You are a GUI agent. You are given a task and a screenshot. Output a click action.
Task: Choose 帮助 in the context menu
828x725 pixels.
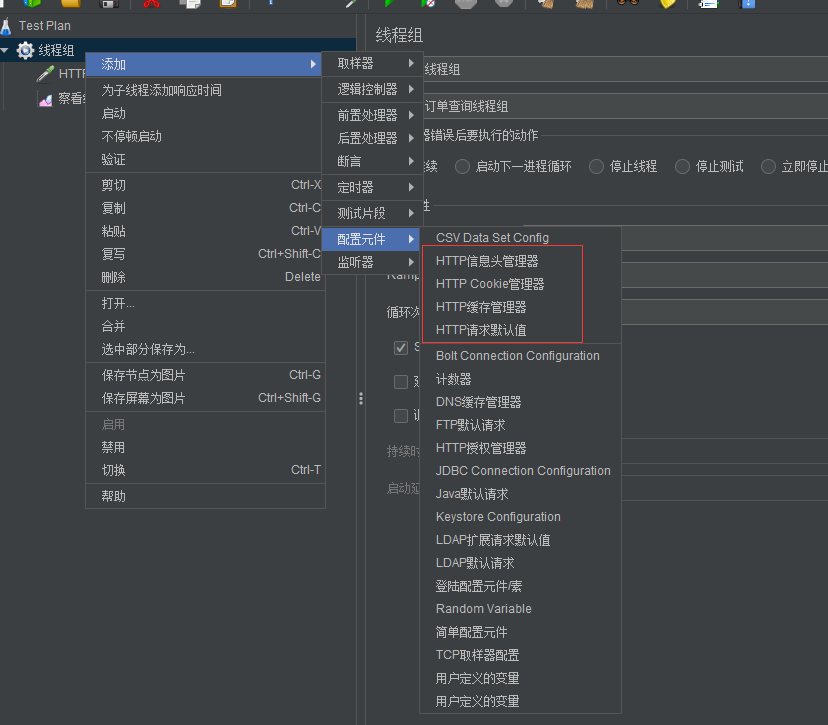click(x=205, y=496)
